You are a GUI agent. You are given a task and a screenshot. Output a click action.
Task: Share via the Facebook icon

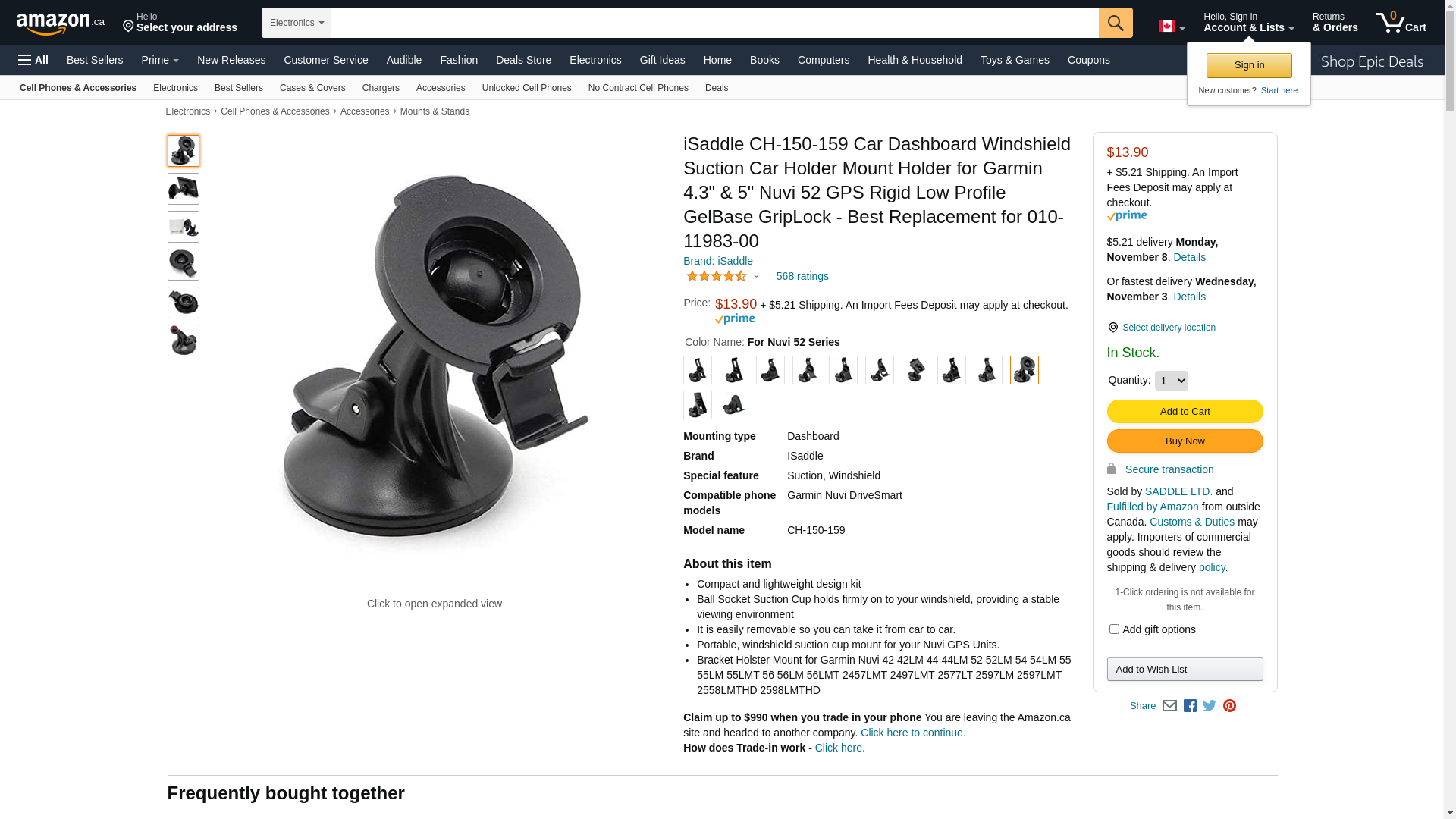pyautogui.click(x=1190, y=706)
